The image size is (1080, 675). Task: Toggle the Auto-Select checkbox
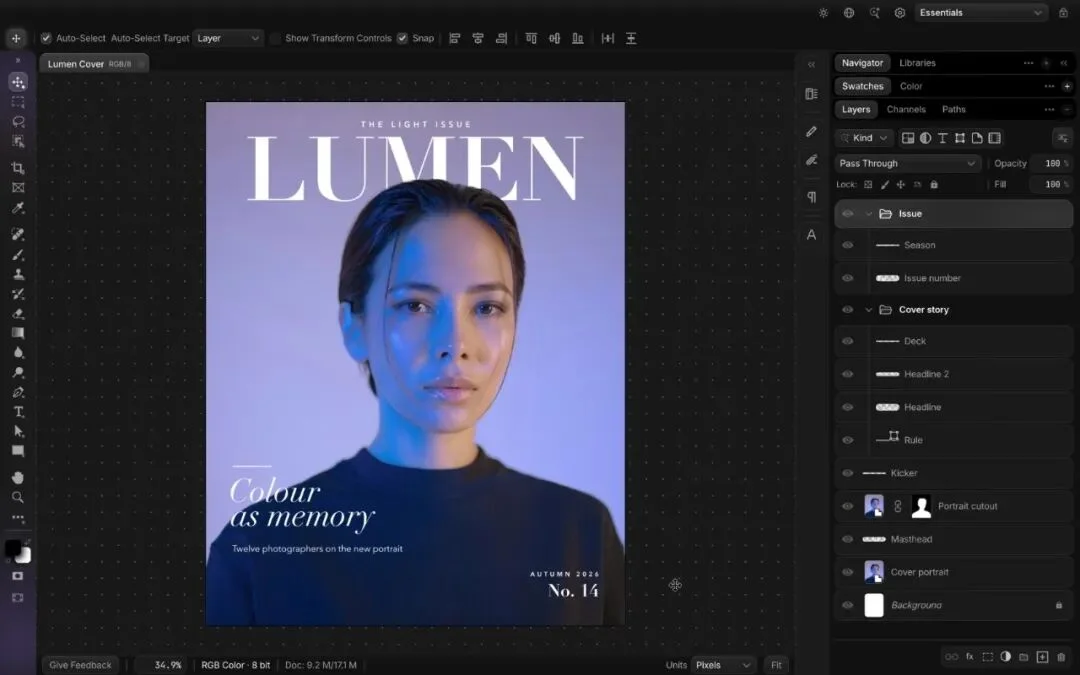point(46,39)
